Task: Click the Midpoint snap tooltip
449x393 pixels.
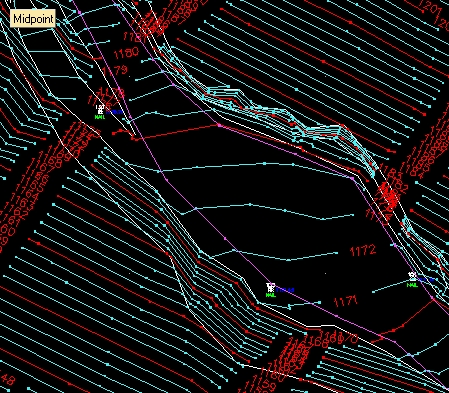Action: pyautogui.click(x=33, y=19)
